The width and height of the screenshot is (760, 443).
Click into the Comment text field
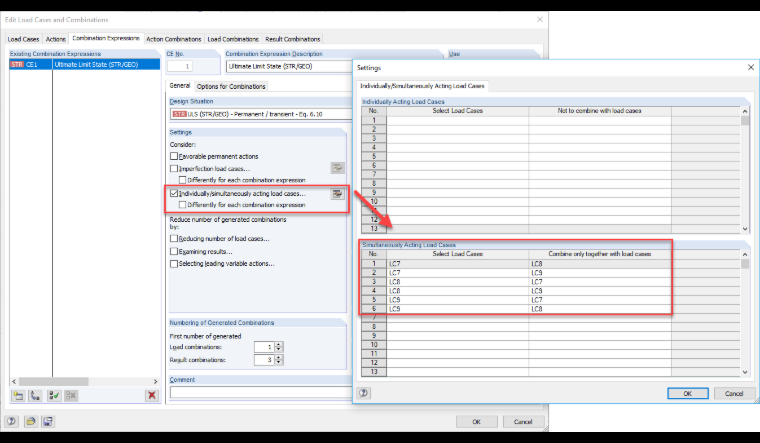point(261,392)
